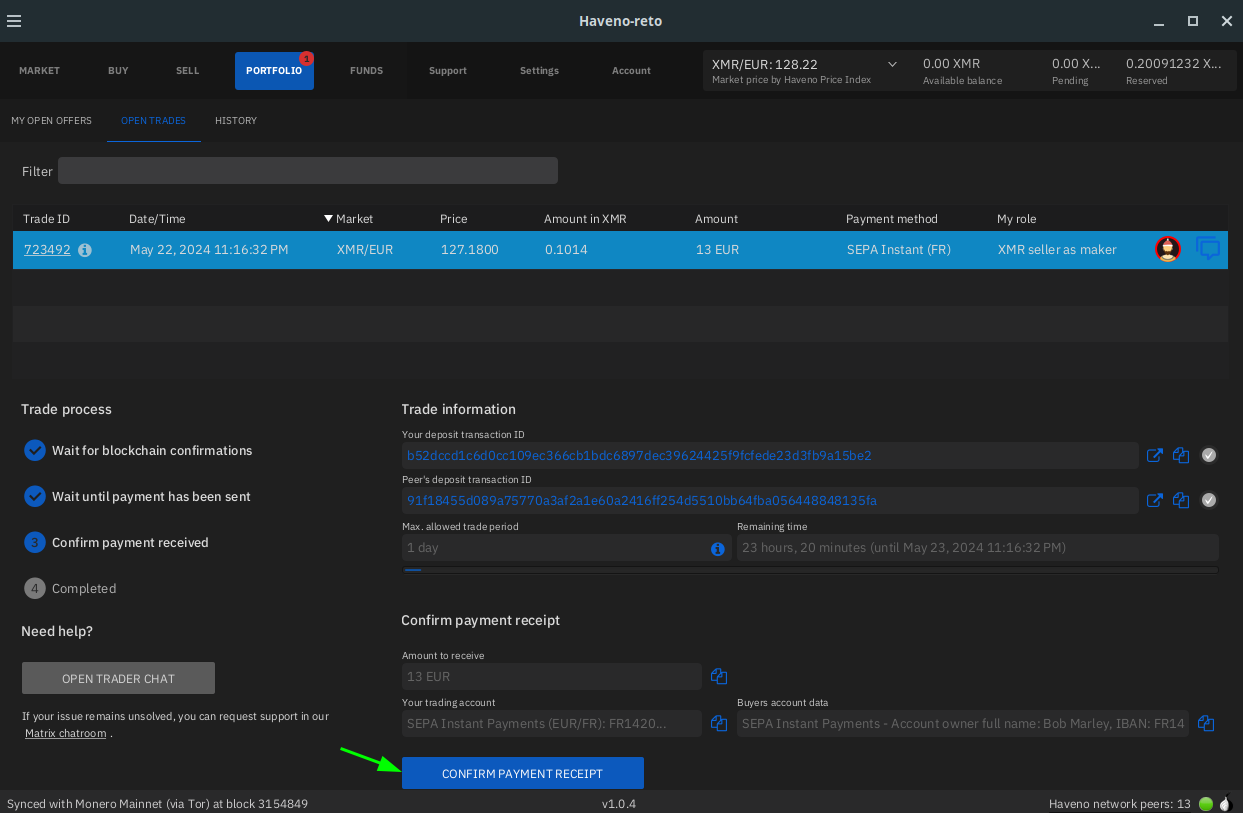Click the Available balance 0.00 XMR

[951, 64]
